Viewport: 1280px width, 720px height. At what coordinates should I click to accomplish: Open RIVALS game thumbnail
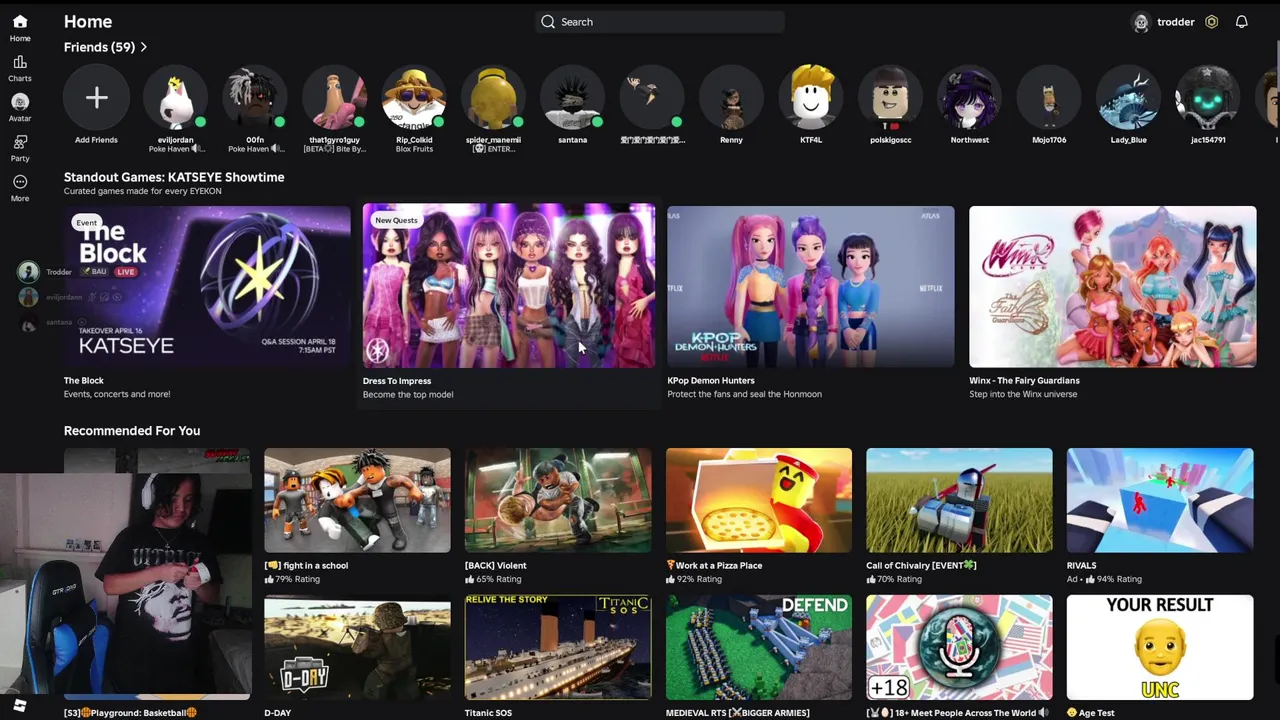point(1160,500)
